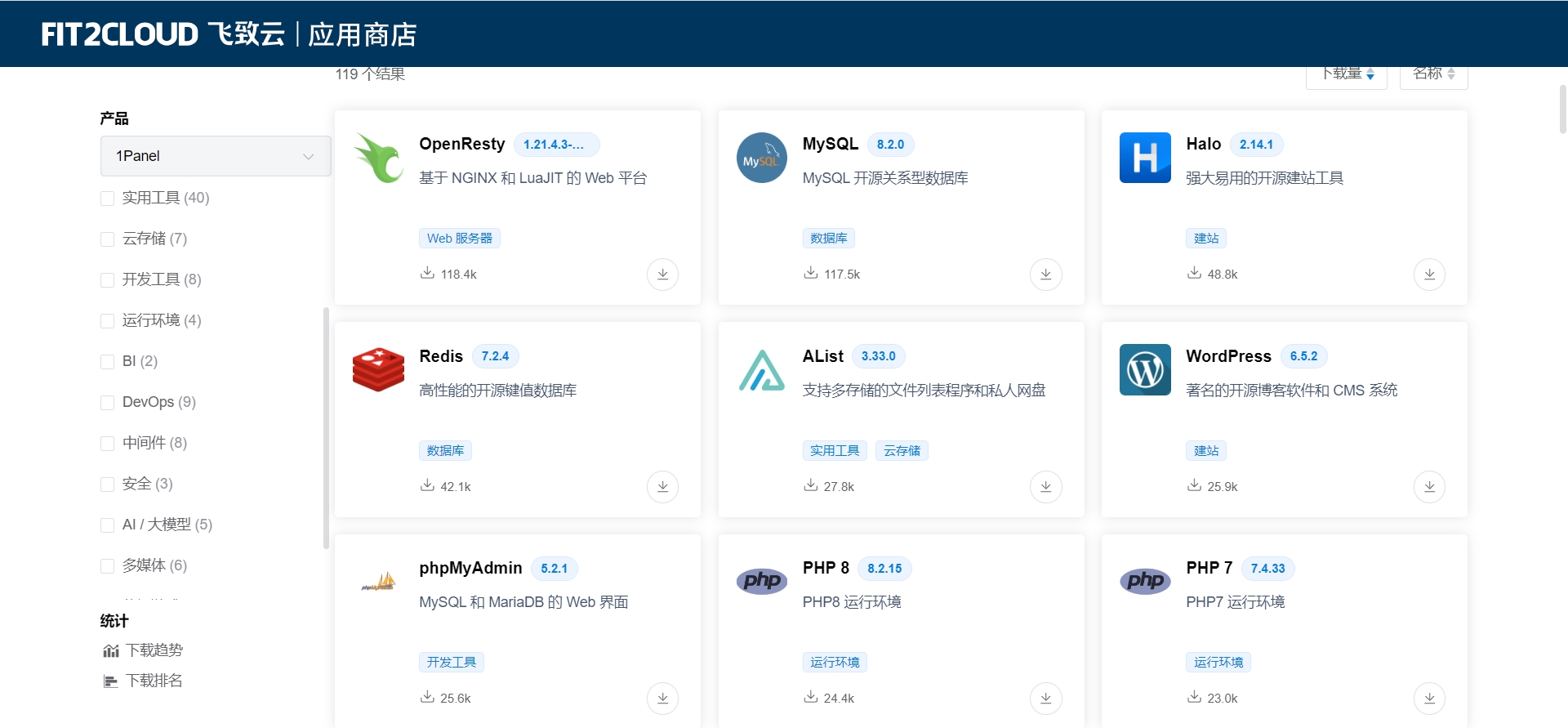Image resolution: width=1568 pixels, height=728 pixels.
Task: Check the AI / 大模型 (5) filter
Action: tap(107, 525)
